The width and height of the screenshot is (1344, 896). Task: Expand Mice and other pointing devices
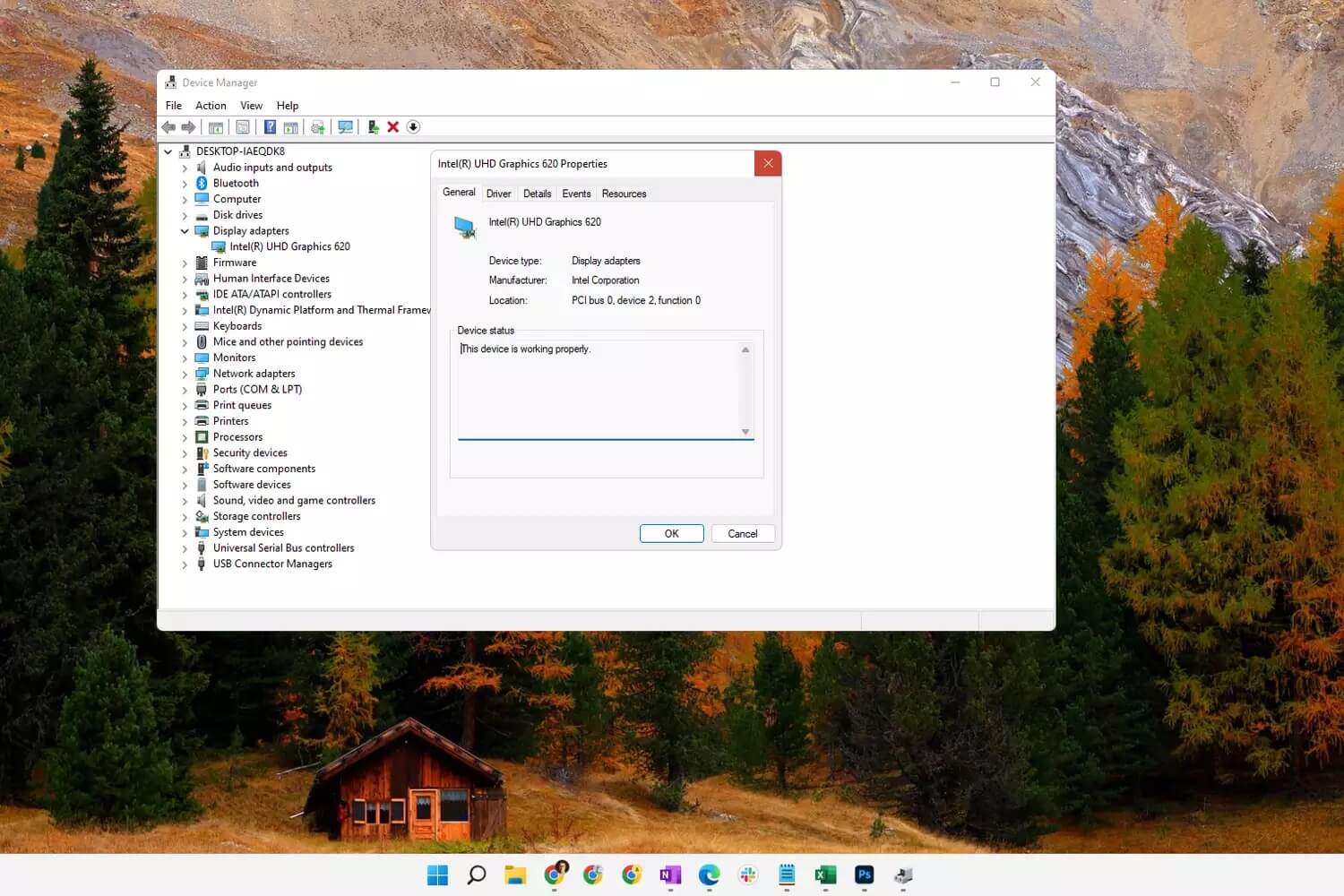point(185,342)
